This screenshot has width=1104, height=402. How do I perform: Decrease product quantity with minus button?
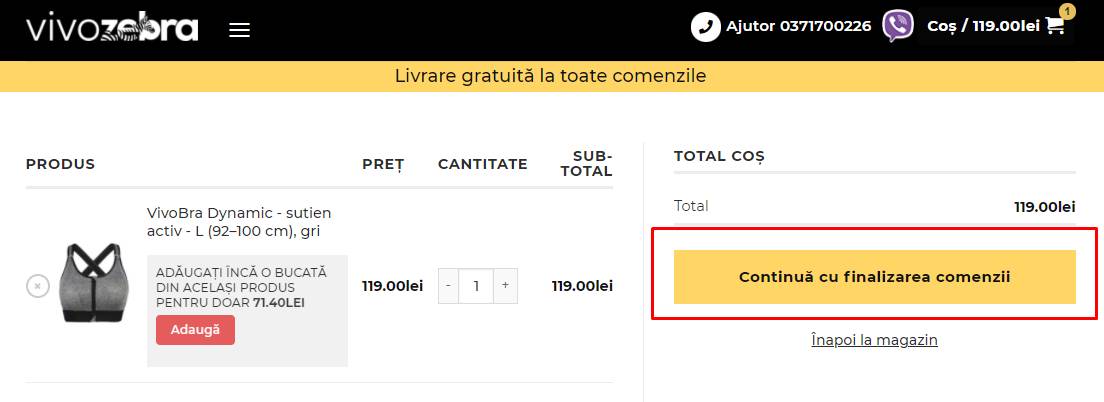click(x=448, y=286)
